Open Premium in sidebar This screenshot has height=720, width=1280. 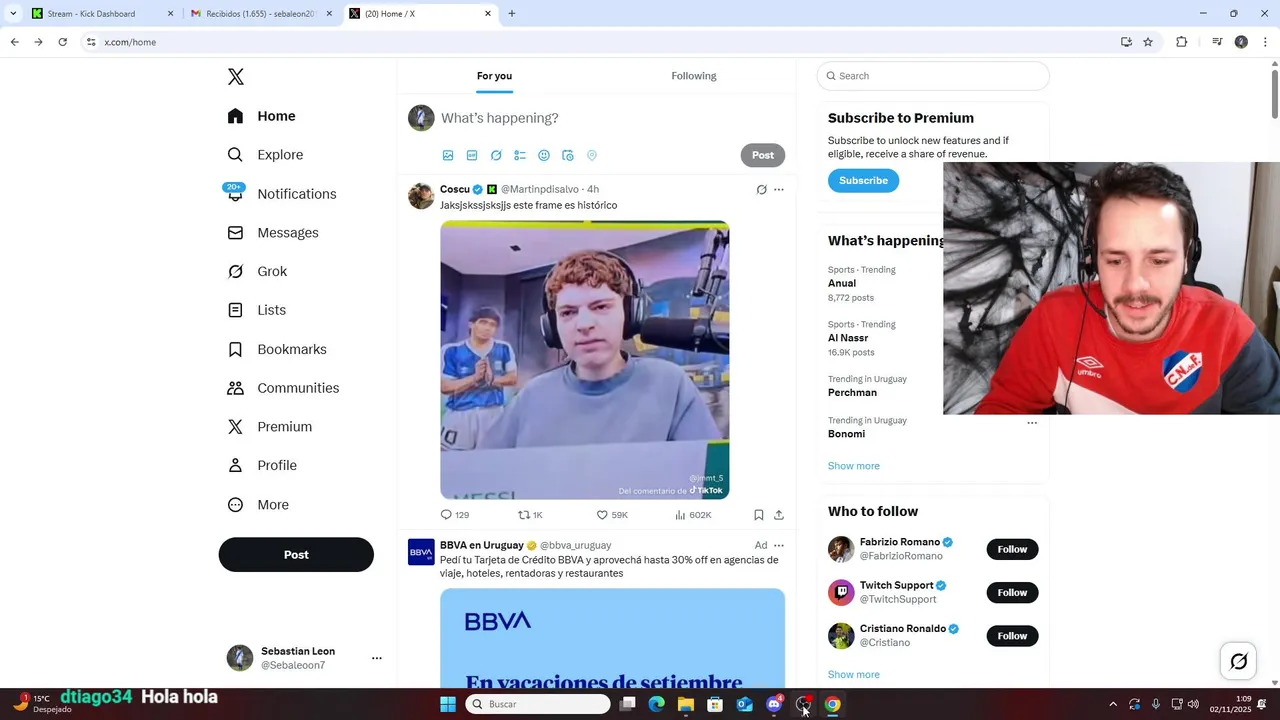point(270,427)
